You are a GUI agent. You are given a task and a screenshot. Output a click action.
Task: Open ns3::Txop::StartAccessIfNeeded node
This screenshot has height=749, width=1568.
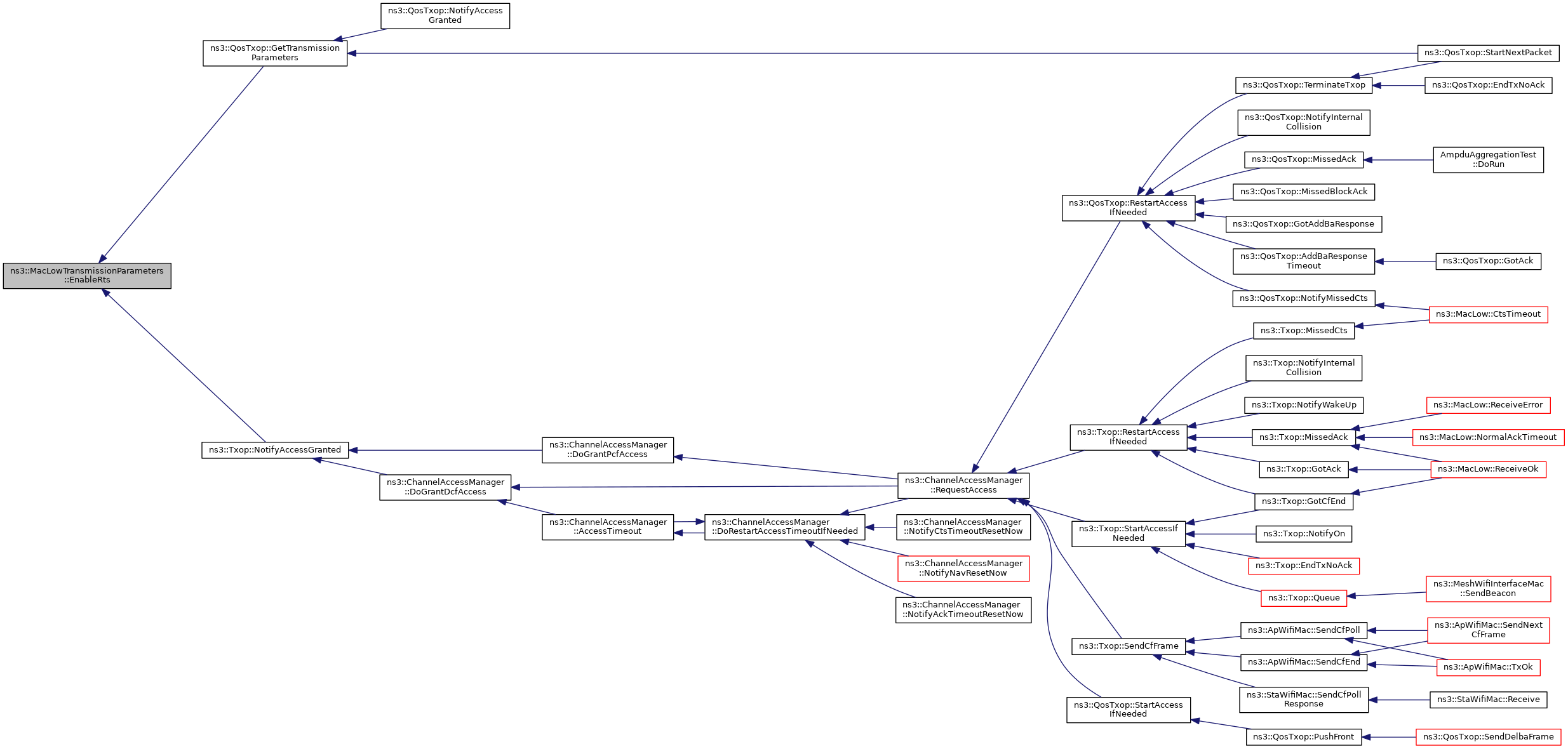1128,534
